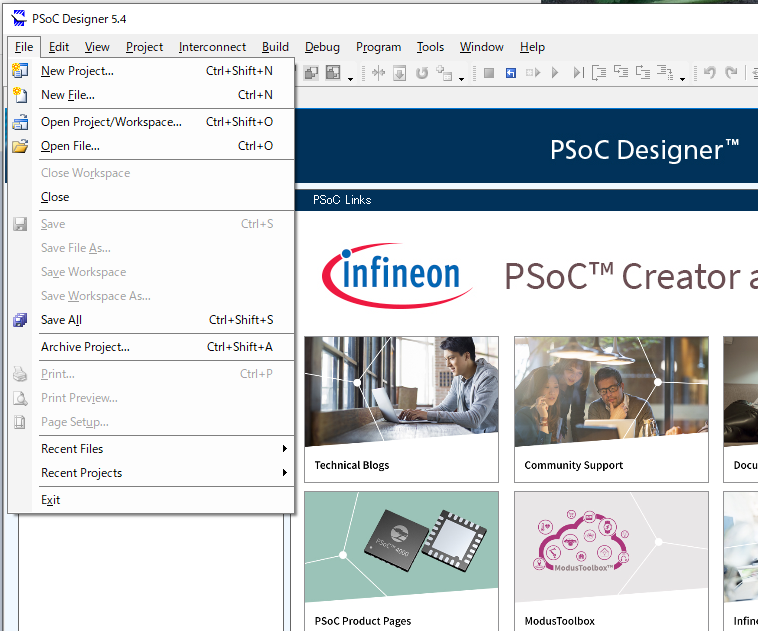Open the View menu

click(x=97, y=47)
